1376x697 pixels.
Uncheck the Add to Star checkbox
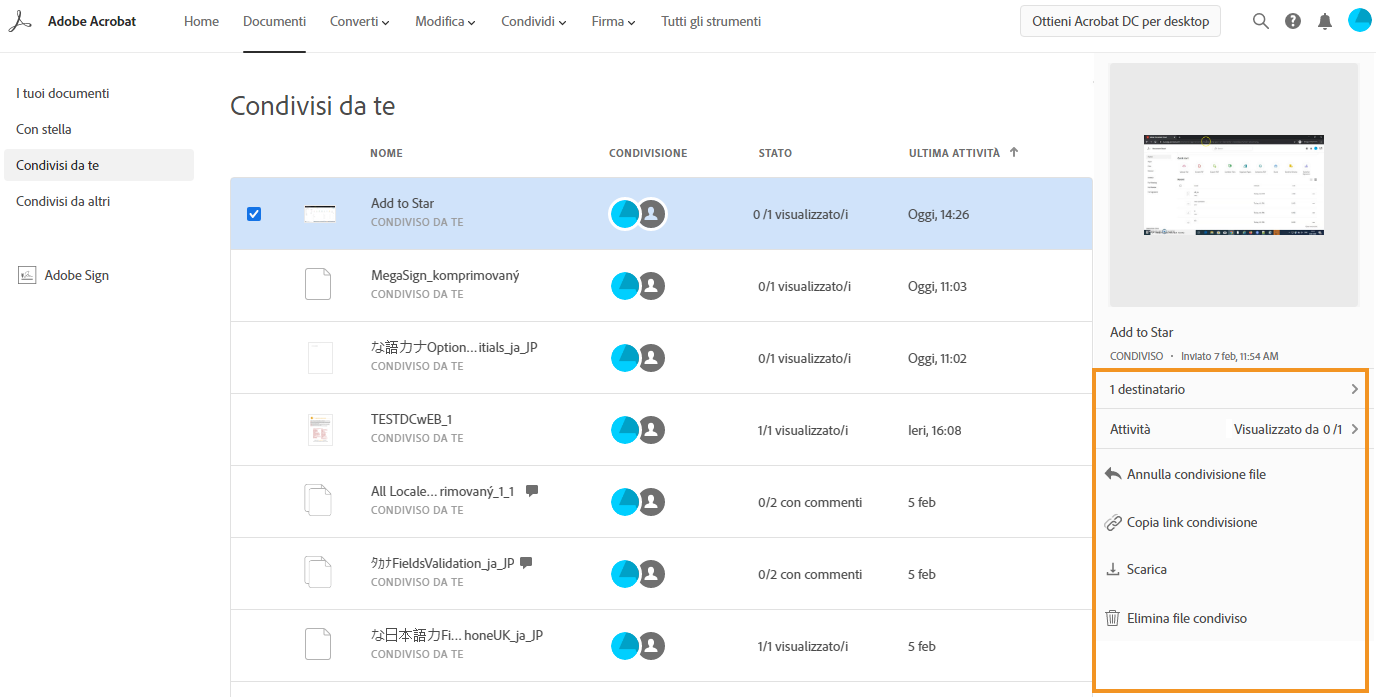(x=254, y=214)
